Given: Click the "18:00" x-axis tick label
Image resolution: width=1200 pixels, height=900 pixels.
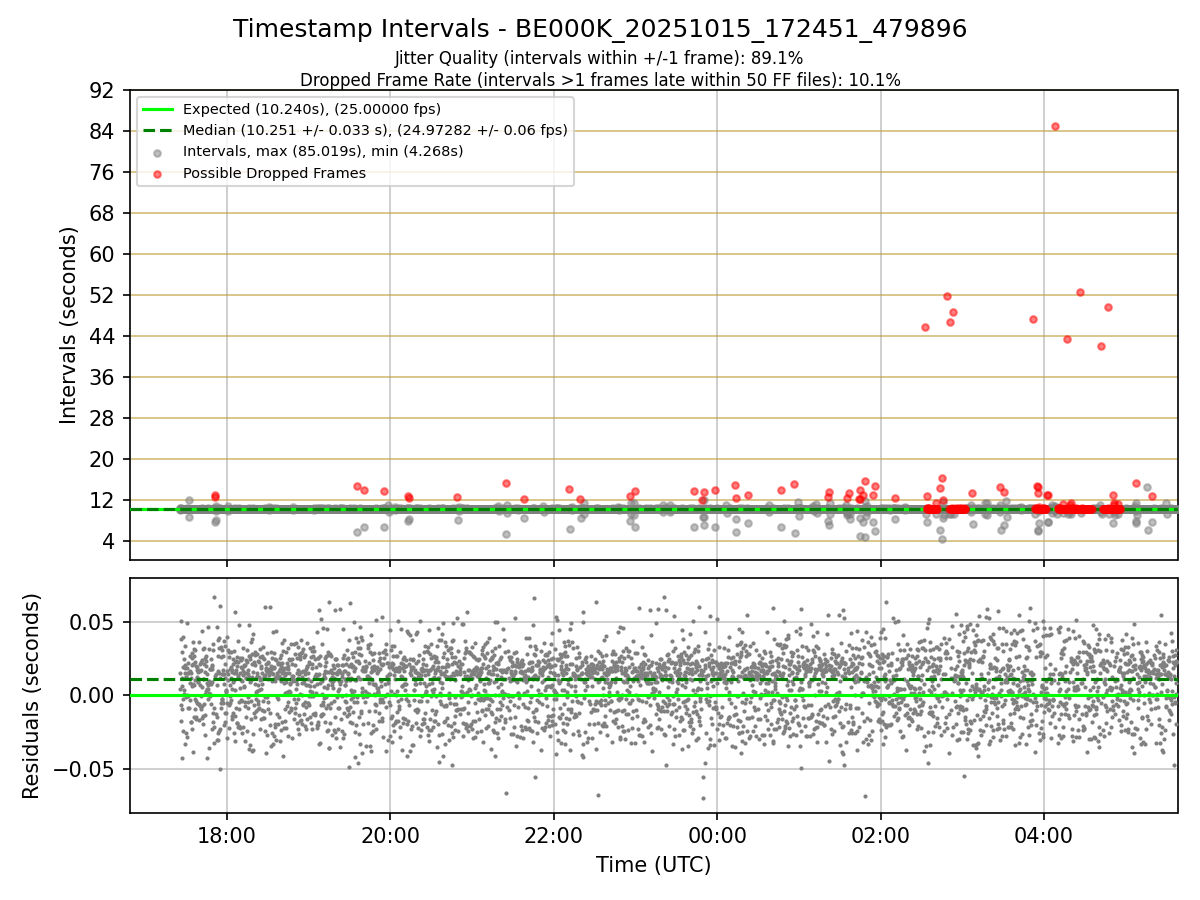Looking at the screenshot, I should [x=226, y=834].
